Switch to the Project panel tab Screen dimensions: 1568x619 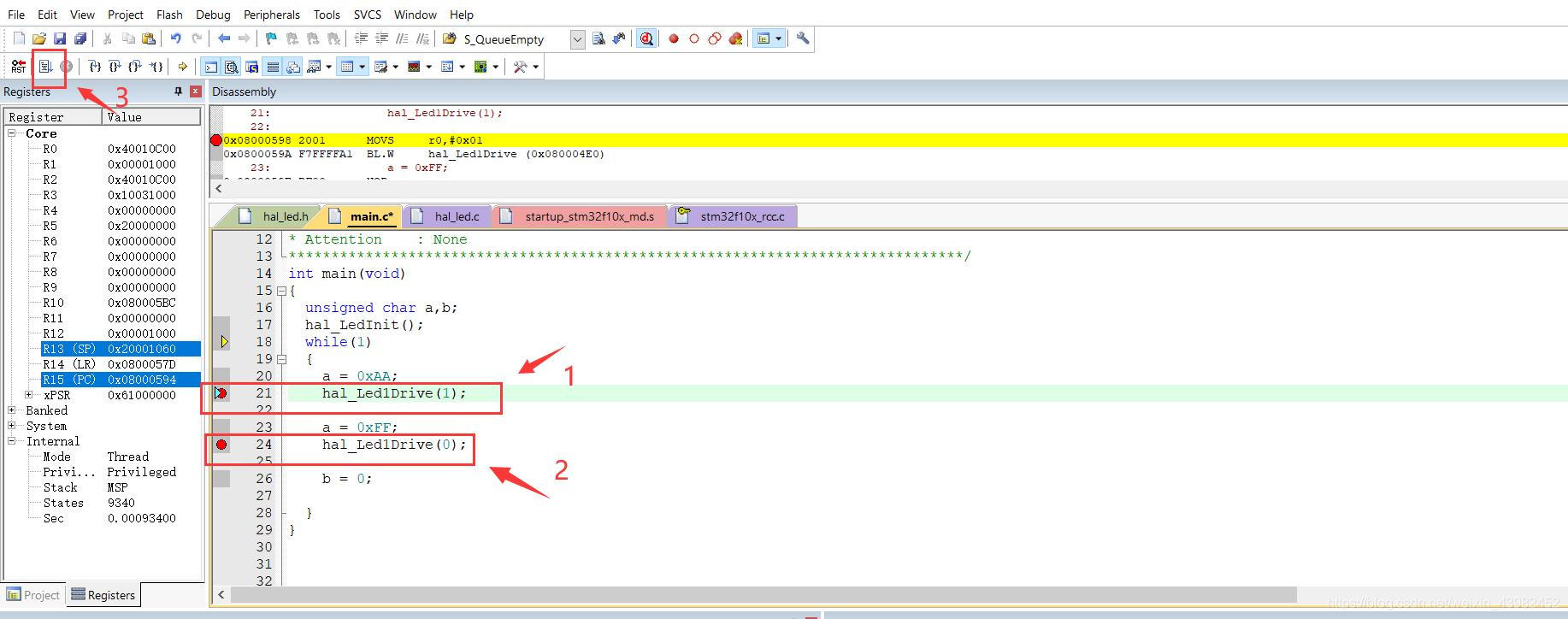click(33, 595)
